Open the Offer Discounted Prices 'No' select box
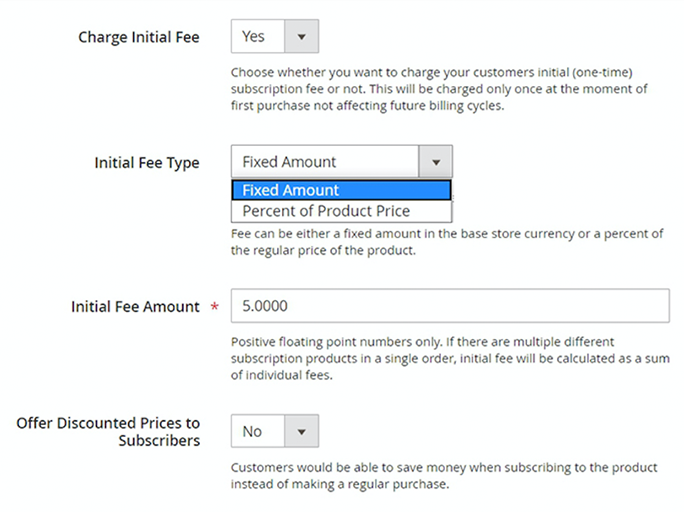This screenshot has width=684, height=512. click(x=275, y=432)
